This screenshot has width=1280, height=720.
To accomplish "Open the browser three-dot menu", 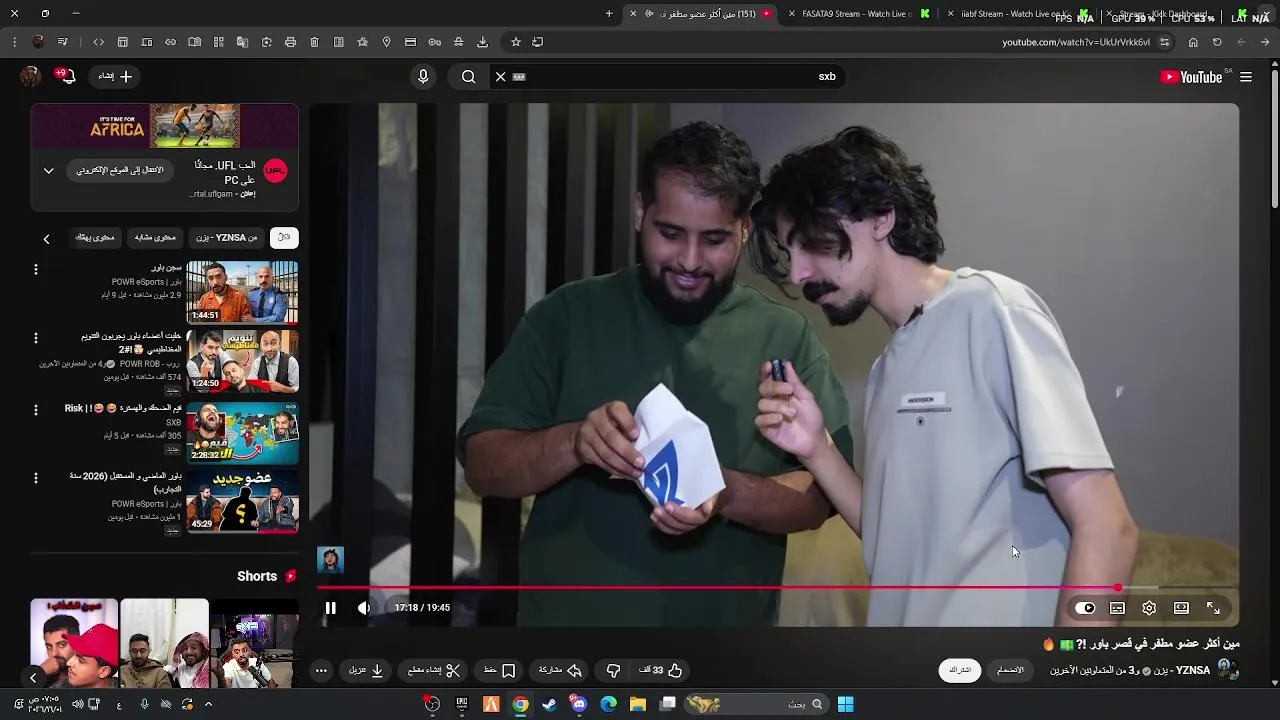I will pyautogui.click(x=14, y=42).
